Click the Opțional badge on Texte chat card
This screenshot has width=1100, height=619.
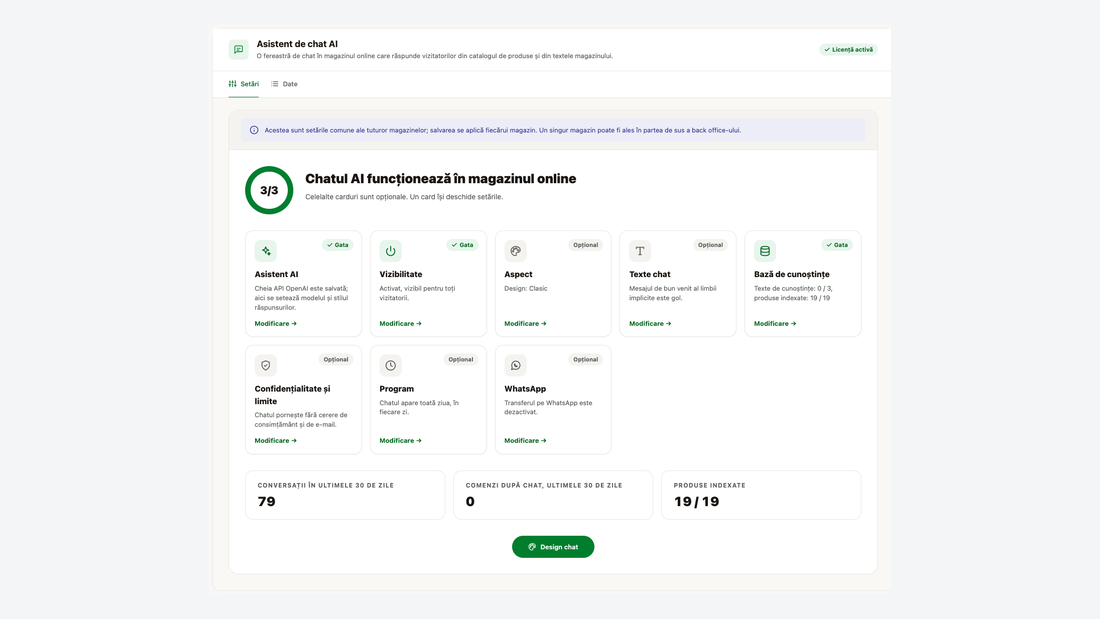710,245
